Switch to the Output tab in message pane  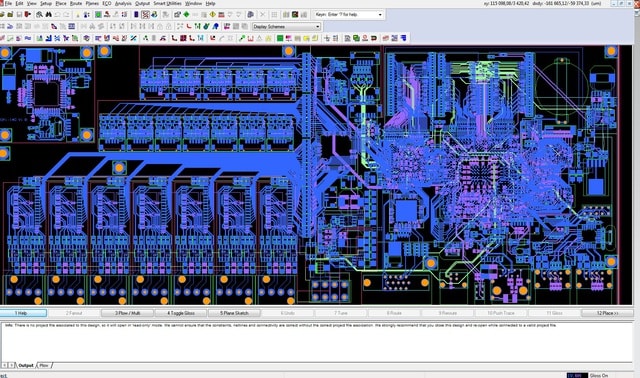[26, 365]
